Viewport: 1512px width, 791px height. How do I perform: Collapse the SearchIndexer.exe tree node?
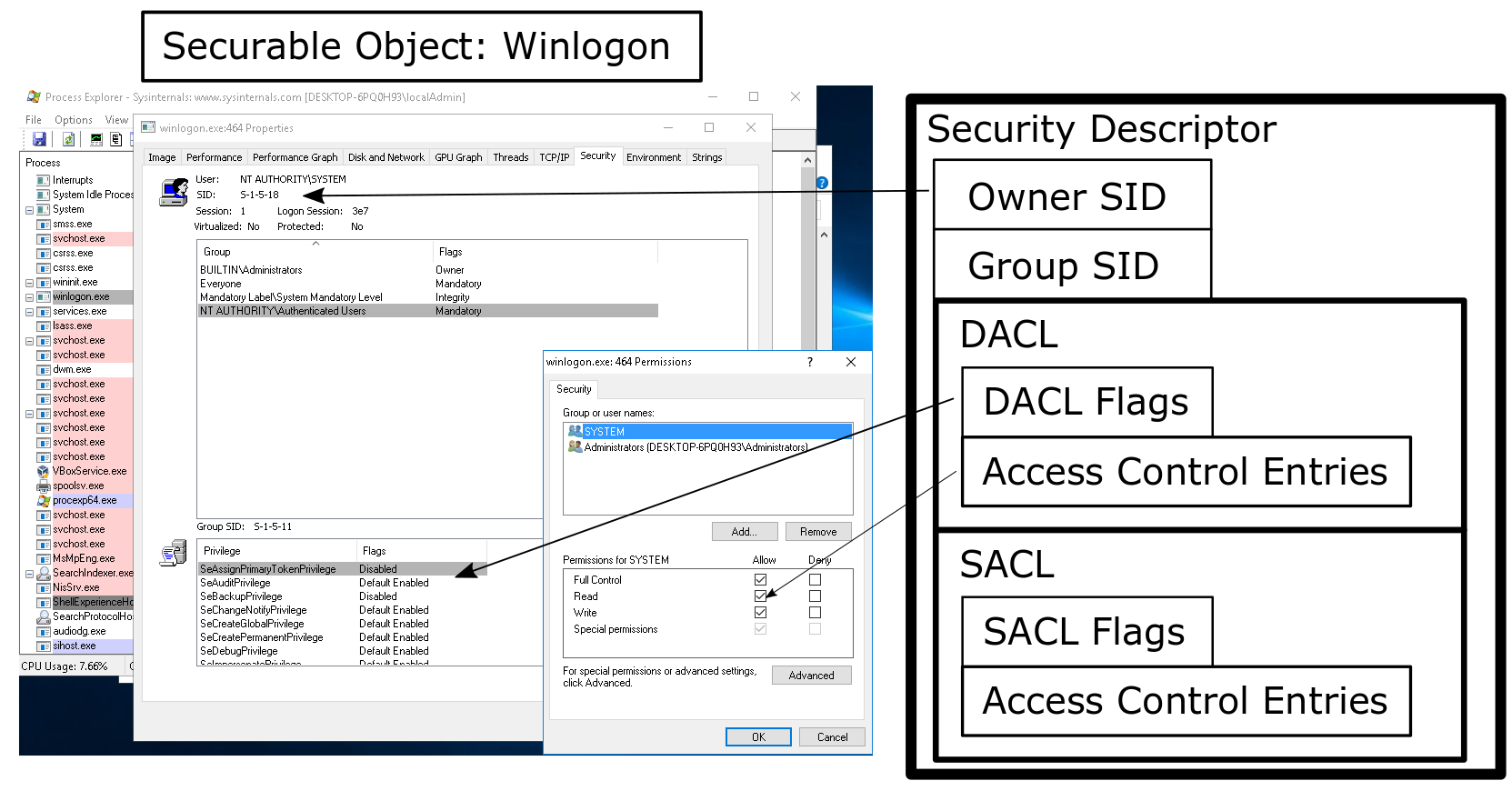pyautogui.click(x=29, y=574)
